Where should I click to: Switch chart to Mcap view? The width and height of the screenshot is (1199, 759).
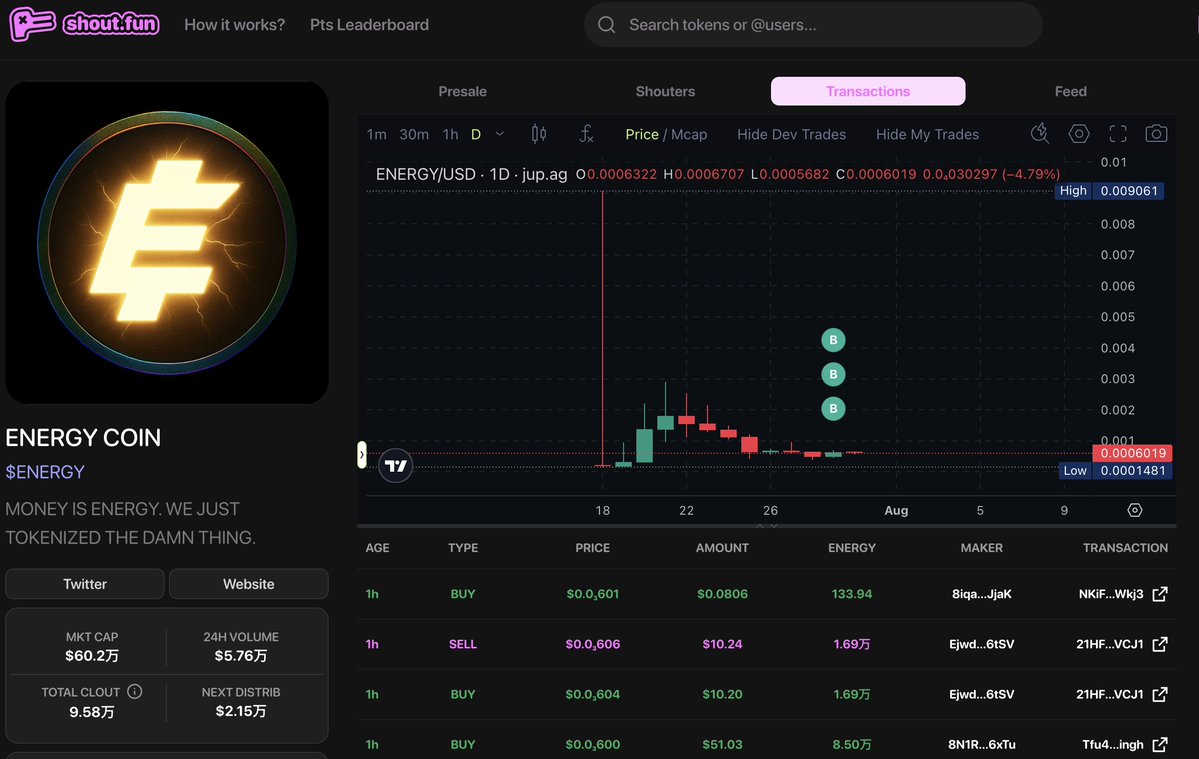[689, 135]
